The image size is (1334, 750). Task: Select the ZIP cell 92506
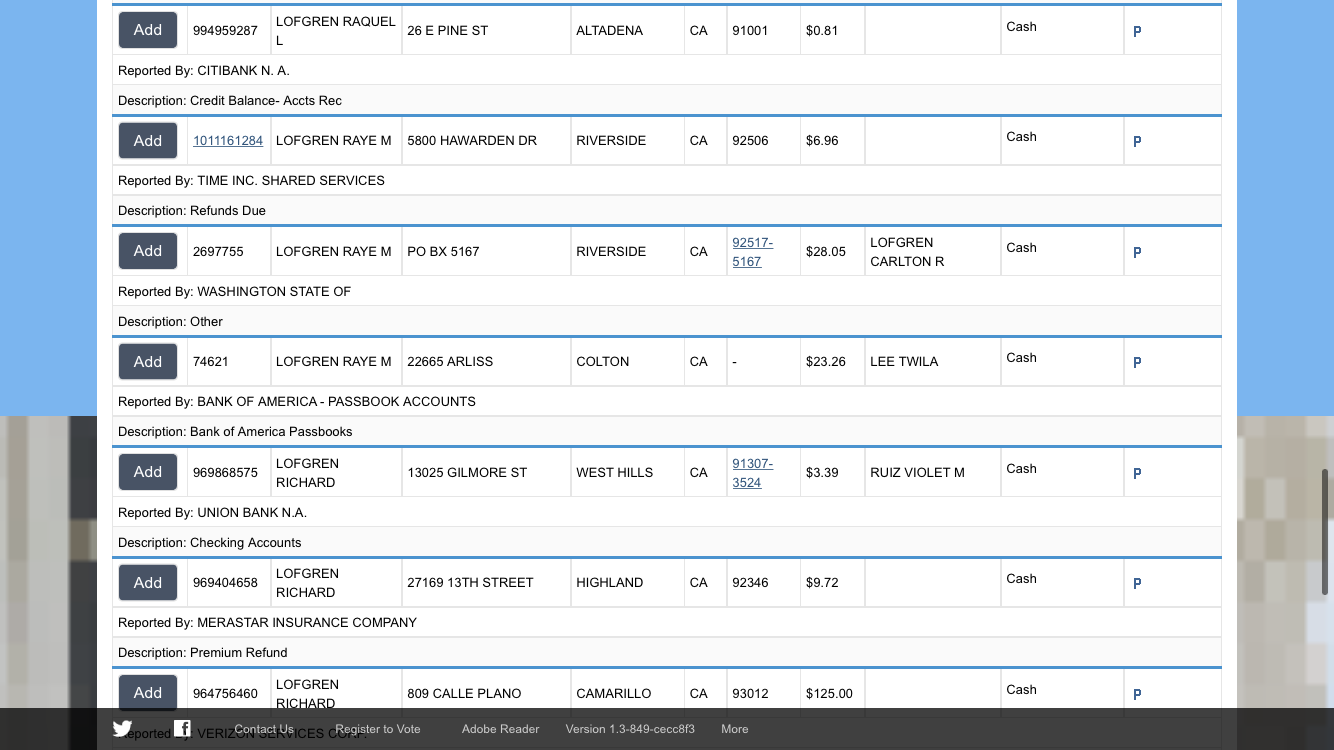[x=763, y=141]
